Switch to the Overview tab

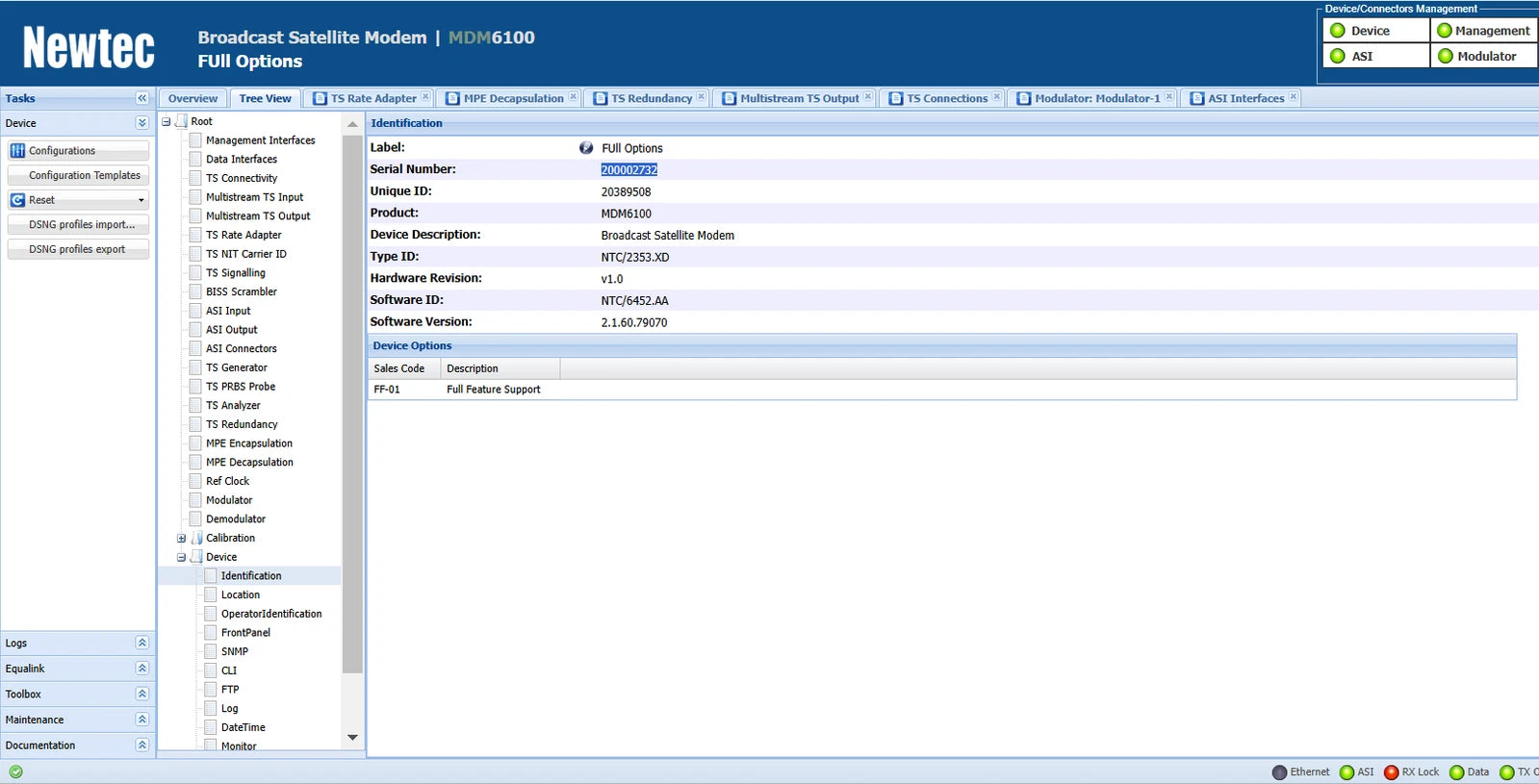click(x=192, y=98)
